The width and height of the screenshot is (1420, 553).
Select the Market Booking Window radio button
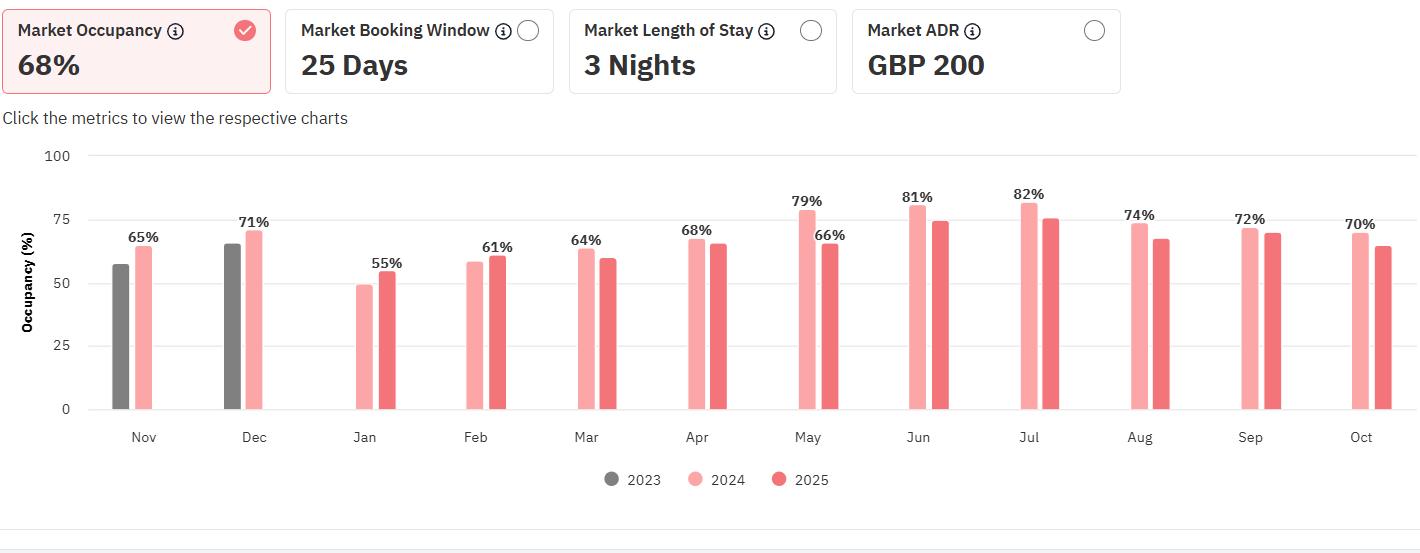pyautogui.click(x=528, y=31)
